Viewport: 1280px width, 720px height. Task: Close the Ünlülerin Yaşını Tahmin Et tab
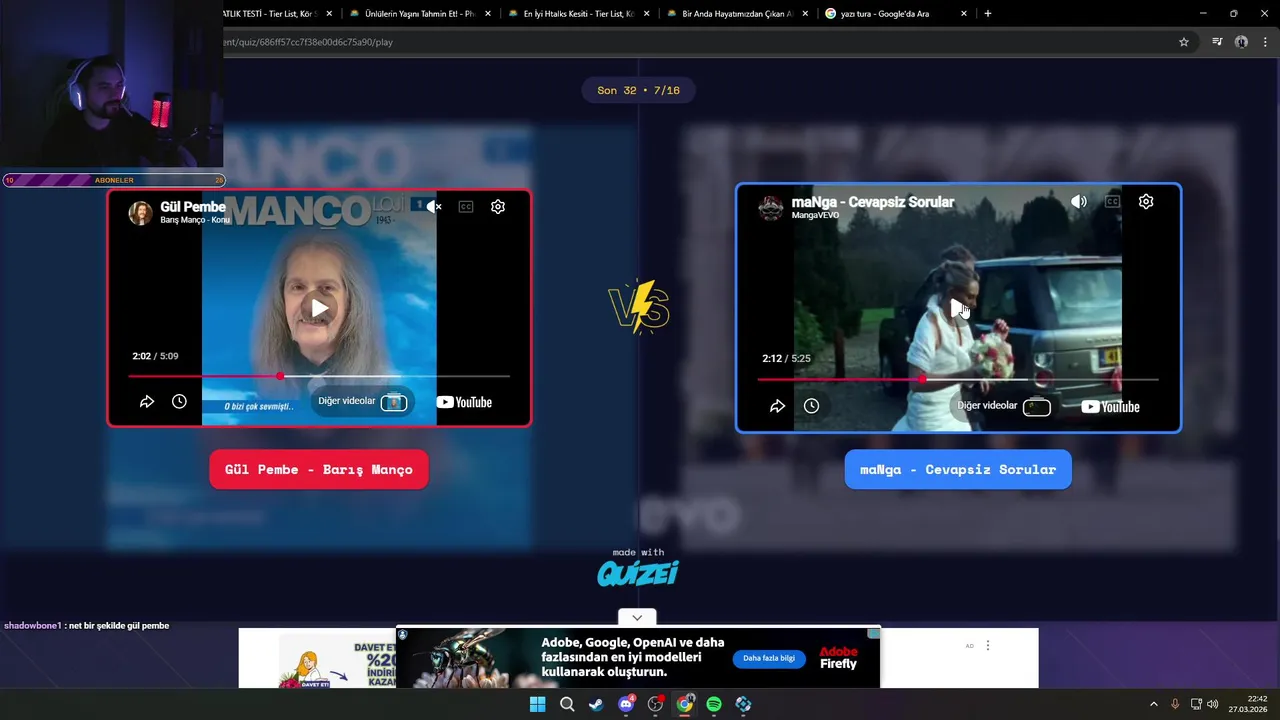488,14
